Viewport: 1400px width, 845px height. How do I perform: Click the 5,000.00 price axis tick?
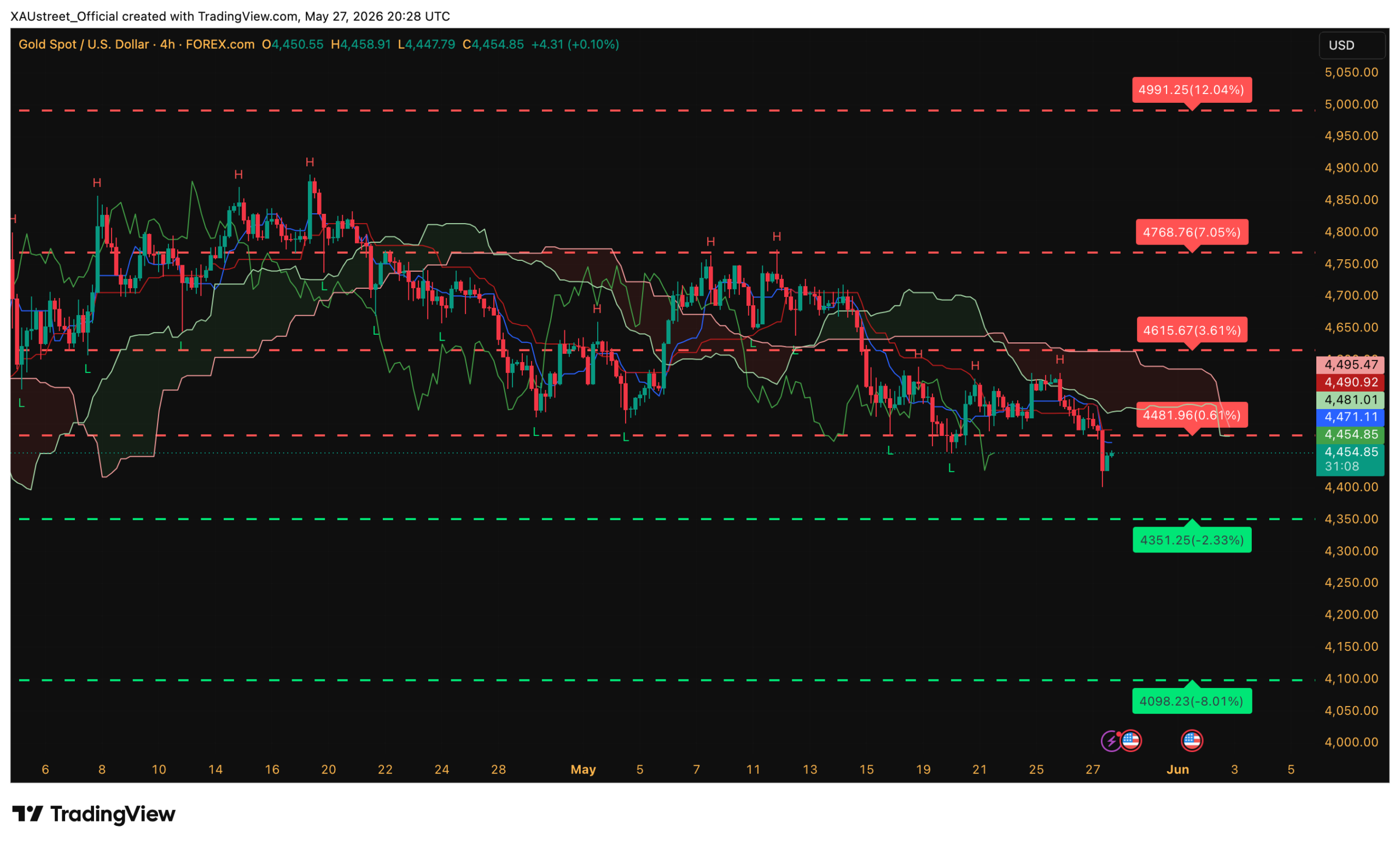(1351, 104)
